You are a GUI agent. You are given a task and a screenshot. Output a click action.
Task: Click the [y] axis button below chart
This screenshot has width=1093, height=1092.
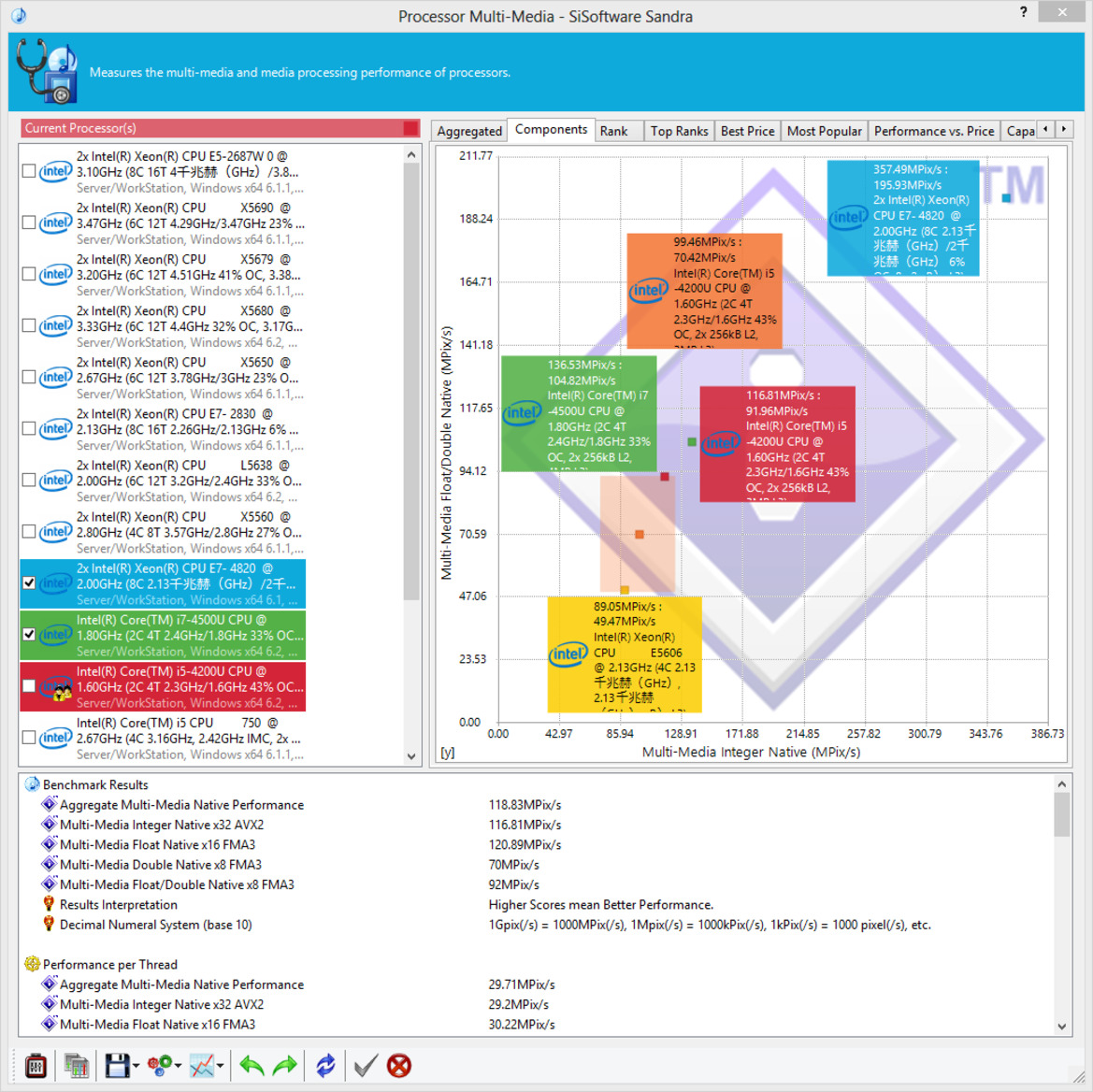pyautogui.click(x=448, y=753)
